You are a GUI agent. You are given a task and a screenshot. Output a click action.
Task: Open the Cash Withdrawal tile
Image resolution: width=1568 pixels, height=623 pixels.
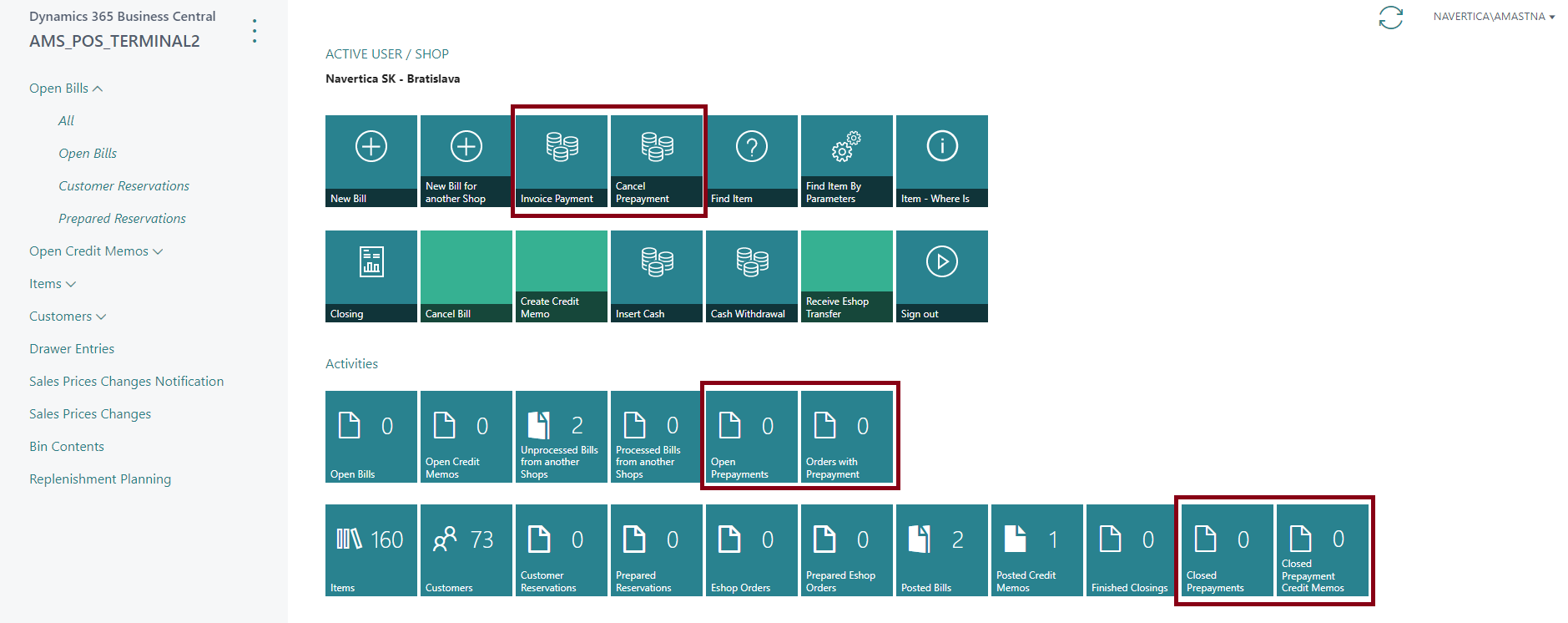[x=752, y=276]
